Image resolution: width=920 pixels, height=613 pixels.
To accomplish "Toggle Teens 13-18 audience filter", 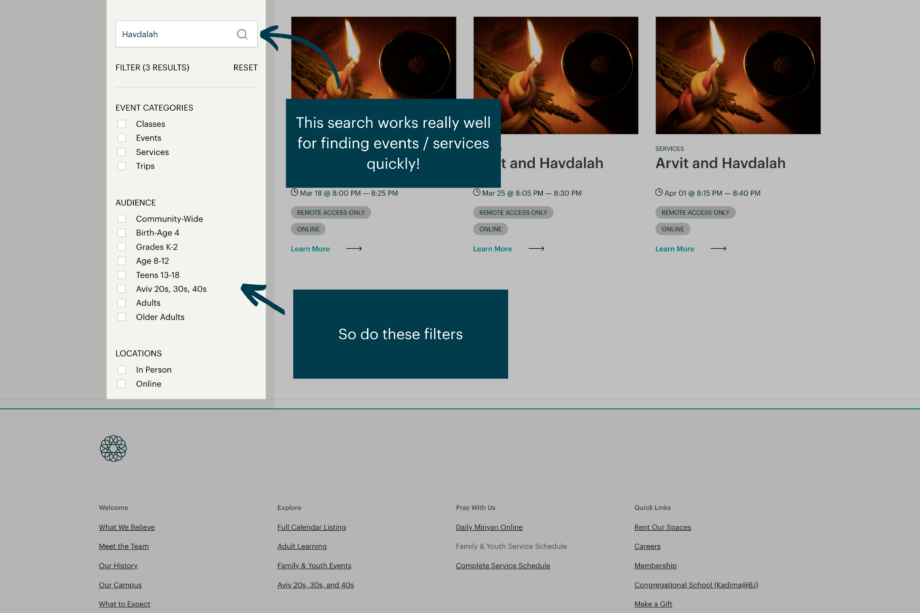I will (121, 275).
